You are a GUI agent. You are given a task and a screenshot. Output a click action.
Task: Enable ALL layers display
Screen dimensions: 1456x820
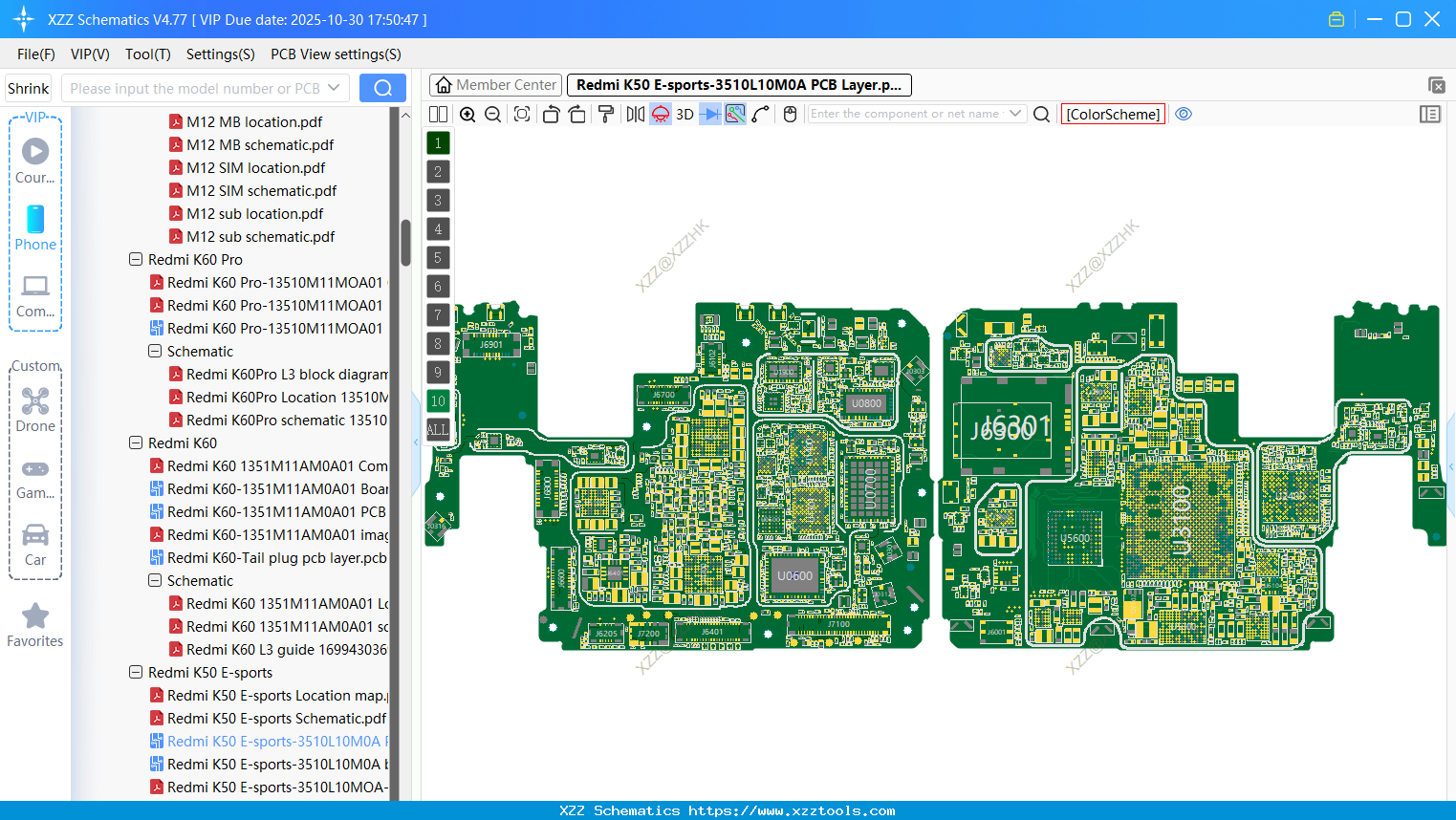click(x=438, y=429)
